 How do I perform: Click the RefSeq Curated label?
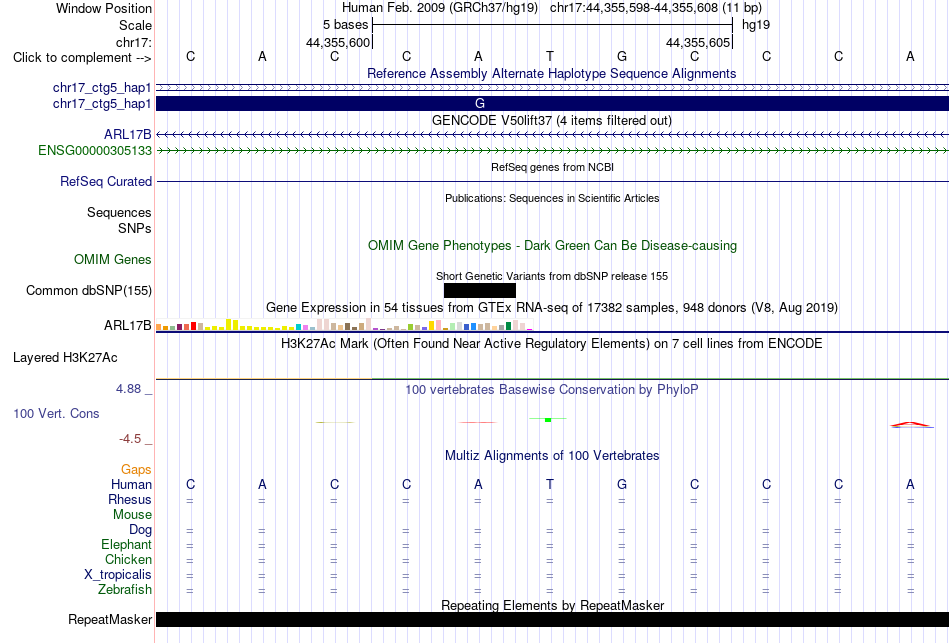pos(106,181)
